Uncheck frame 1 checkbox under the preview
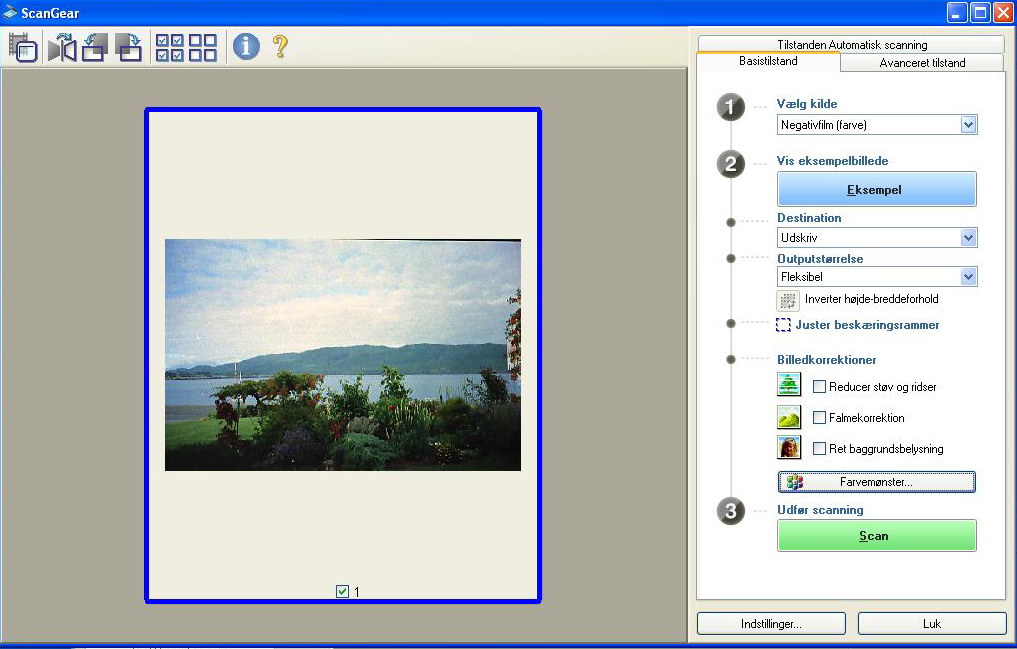 point(343,591)
